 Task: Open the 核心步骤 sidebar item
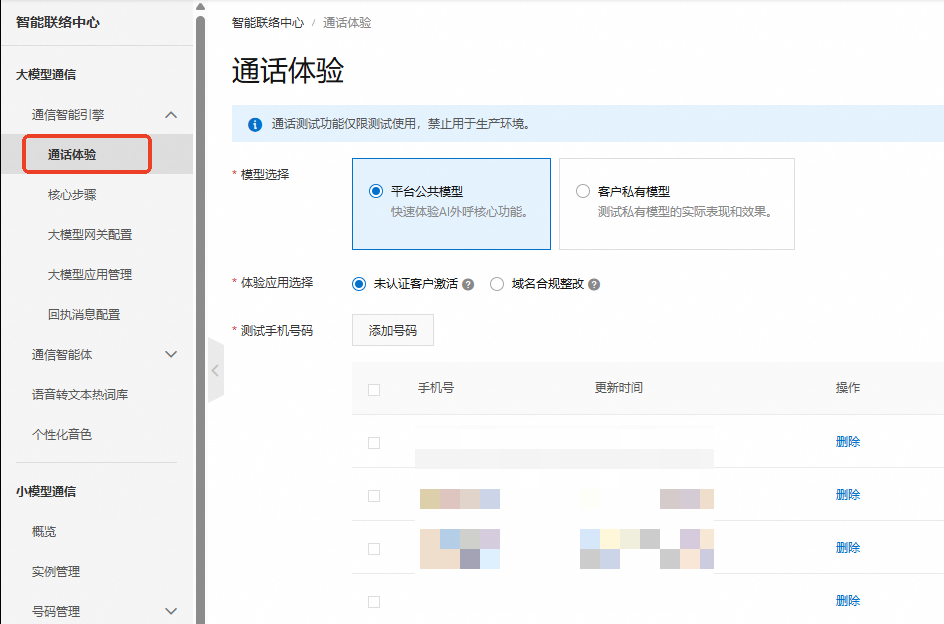[x=72, y=195]
